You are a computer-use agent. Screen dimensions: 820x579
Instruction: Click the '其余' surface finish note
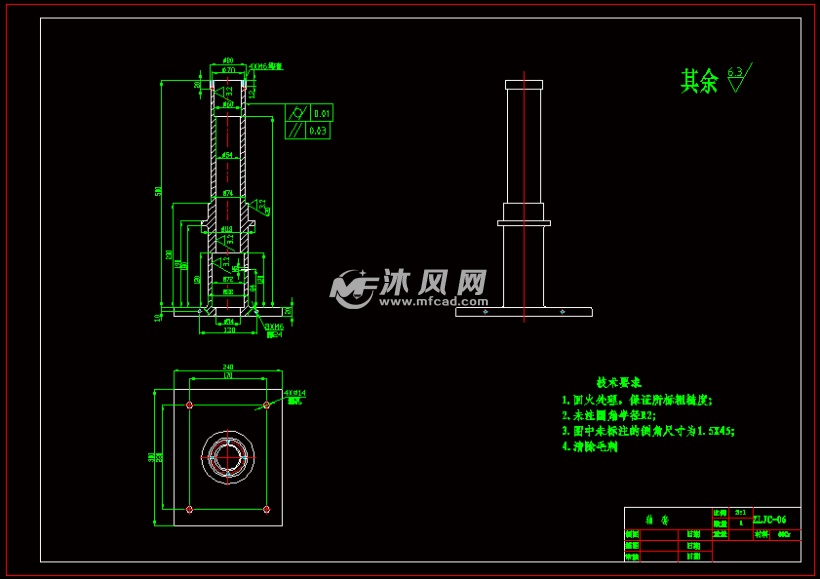coord(699,81)
